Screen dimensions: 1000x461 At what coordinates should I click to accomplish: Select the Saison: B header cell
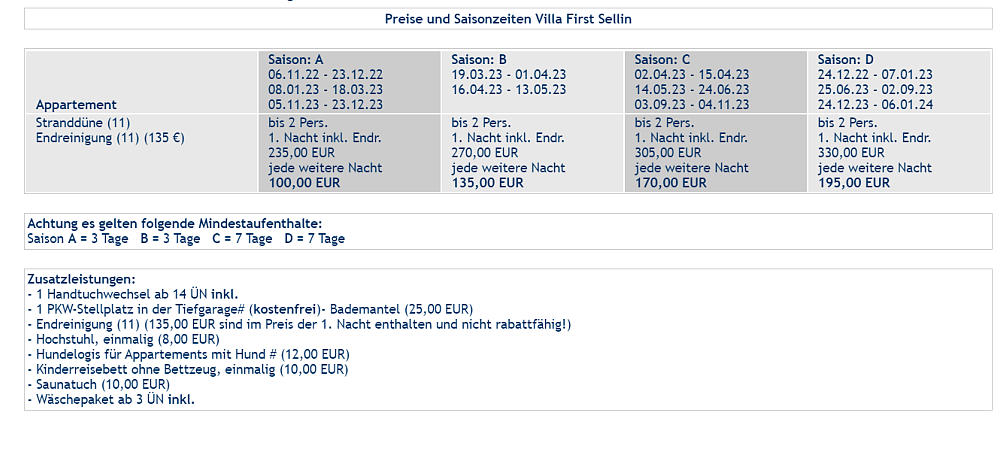point(533,82)
